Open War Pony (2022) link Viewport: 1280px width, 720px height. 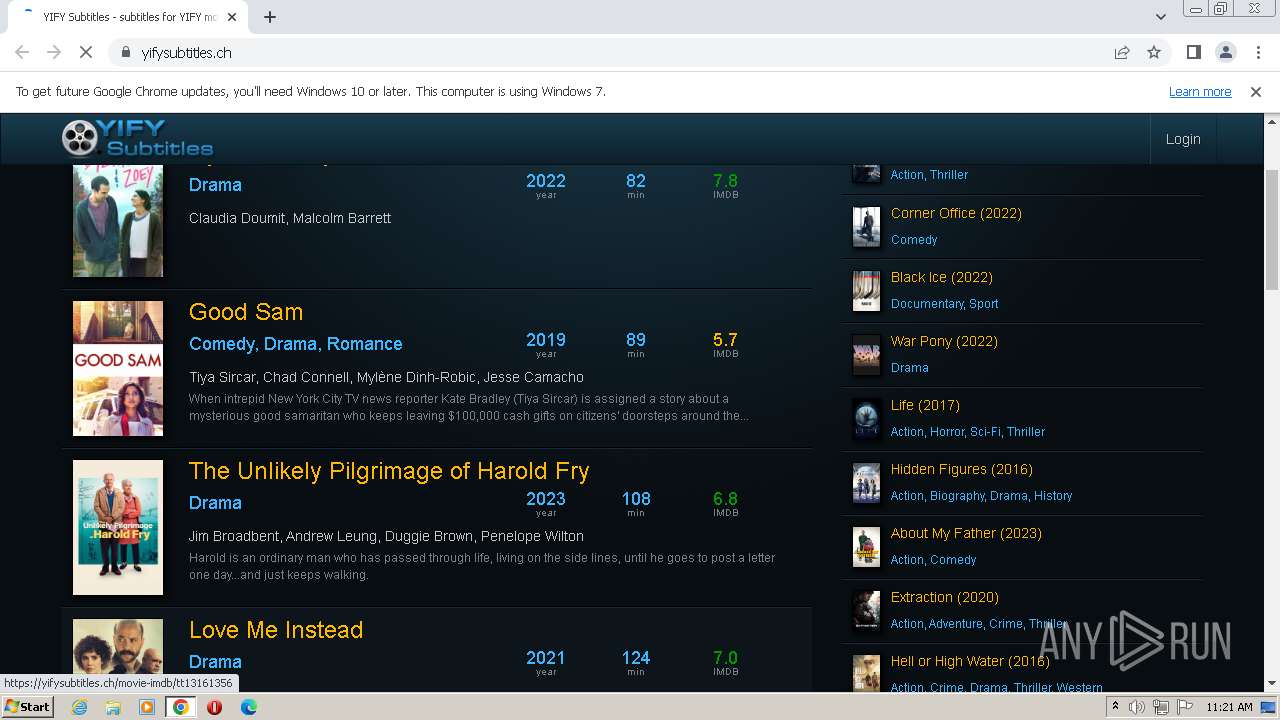coord(944,341)
